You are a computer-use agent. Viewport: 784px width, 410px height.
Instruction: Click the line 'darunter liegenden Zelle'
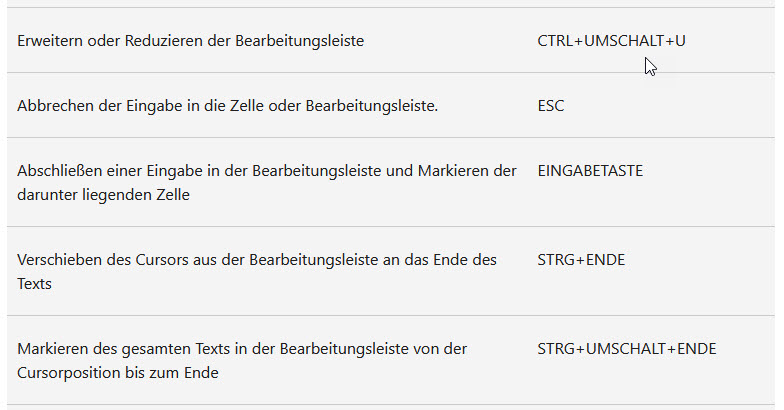[x=103, y=194]
